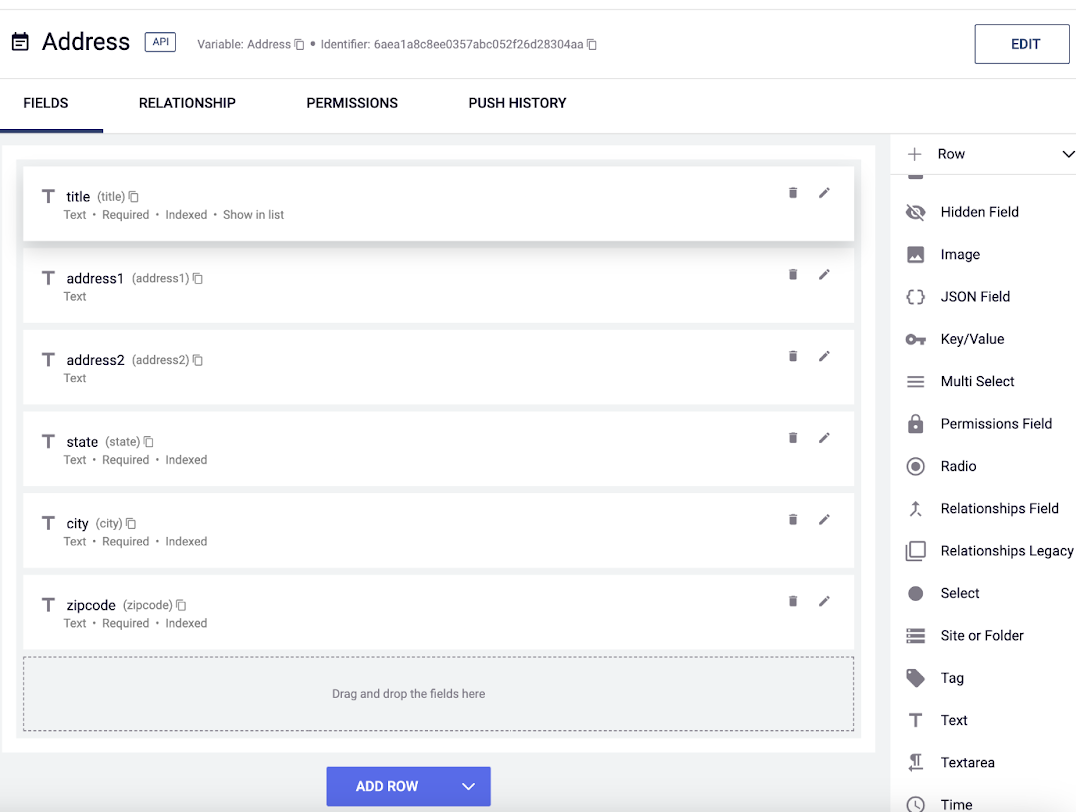Remove the address2 field with trash icon
The width and height of the screenshot is (1076, 812).
[793, 356]
